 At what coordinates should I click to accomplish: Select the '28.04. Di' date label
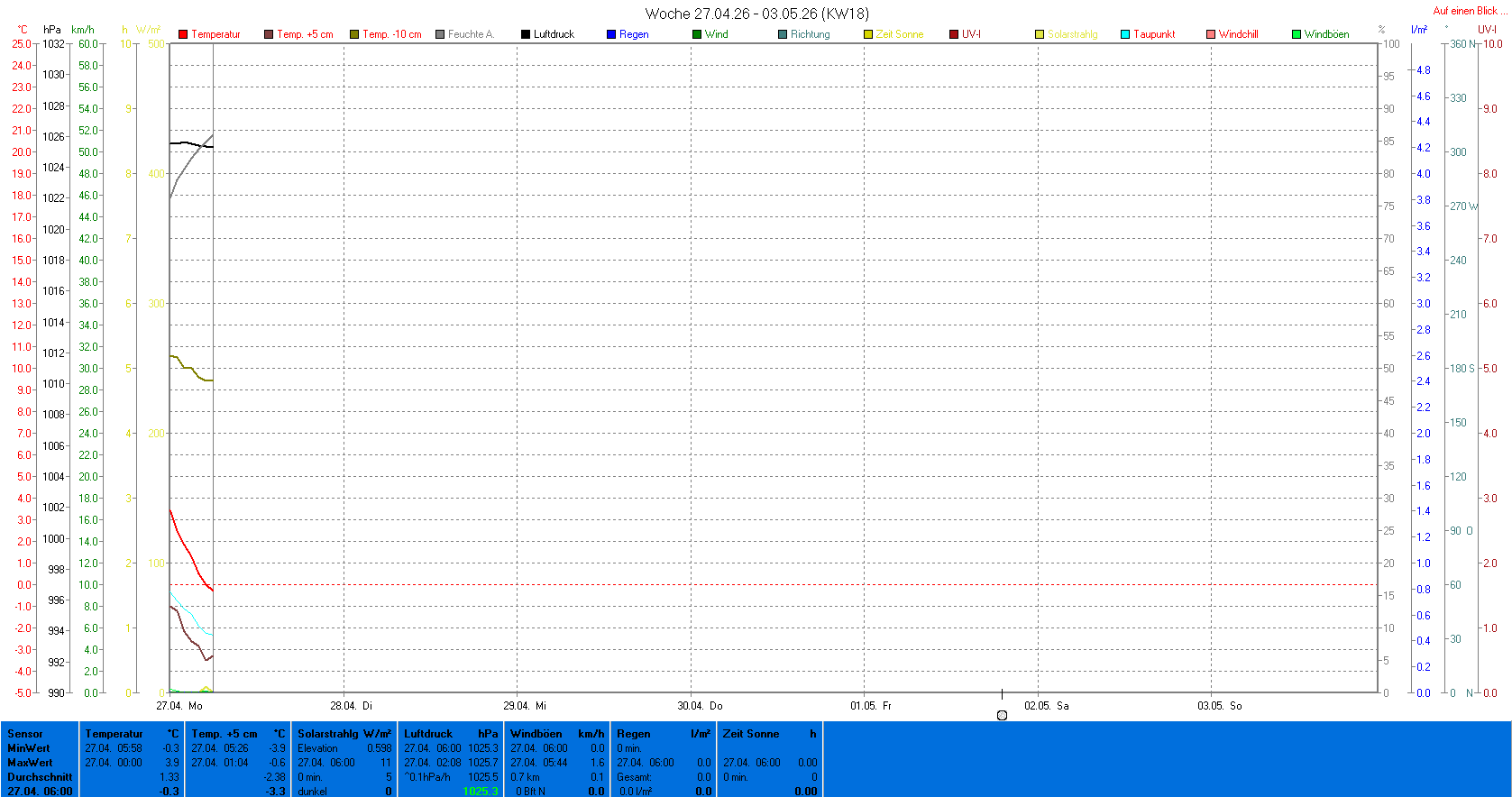pyautogui.click(x=351, y=706)
